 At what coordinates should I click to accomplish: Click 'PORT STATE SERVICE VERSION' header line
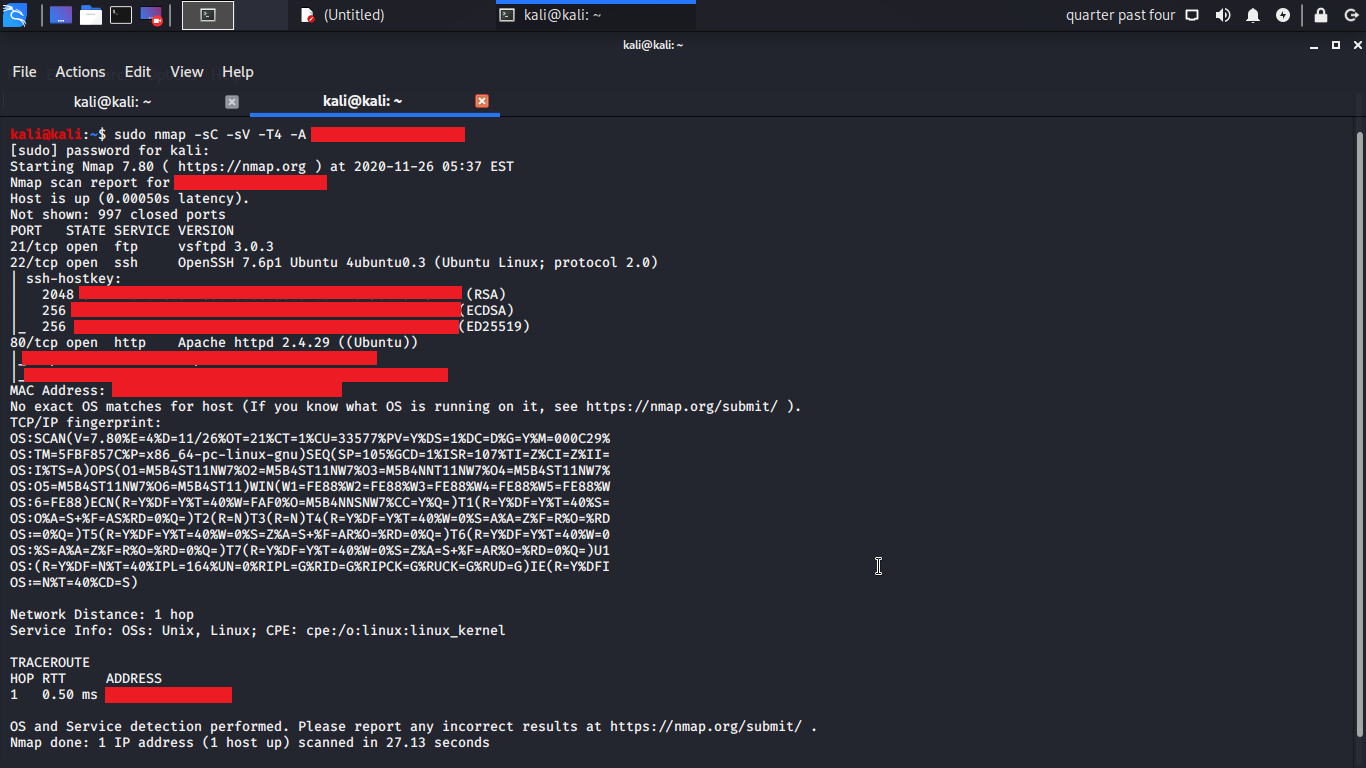(x=122, y=230)
